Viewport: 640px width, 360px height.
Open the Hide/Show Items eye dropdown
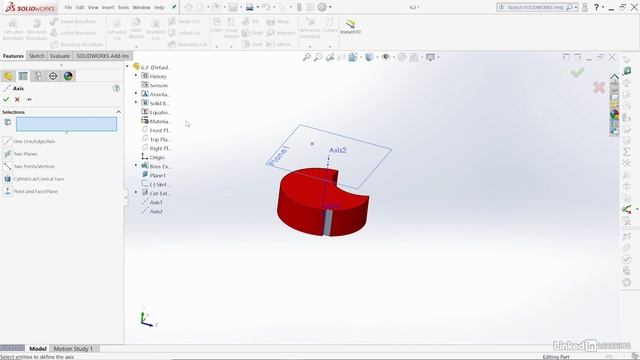click(387, 57)
